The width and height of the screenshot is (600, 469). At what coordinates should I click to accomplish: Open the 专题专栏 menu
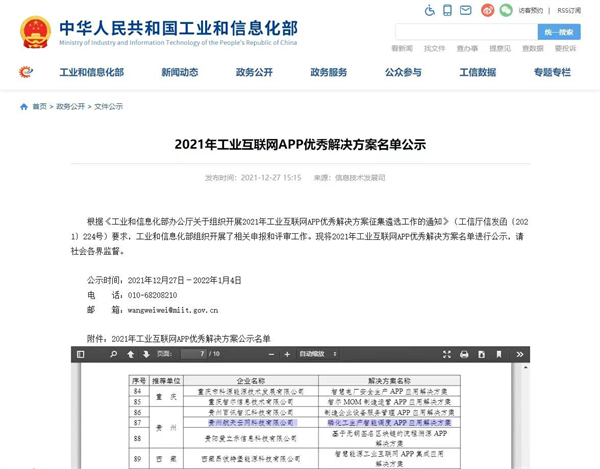(x=552, y=72)
